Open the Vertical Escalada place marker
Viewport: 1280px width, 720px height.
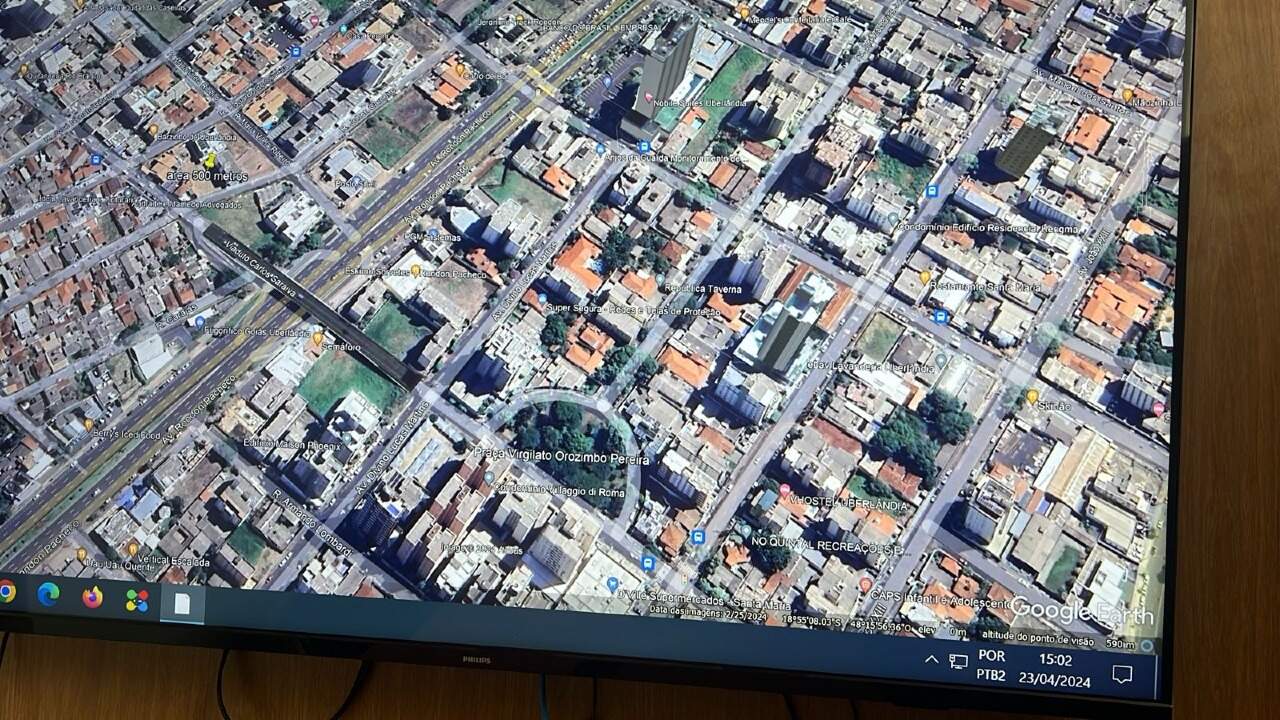tap(133, 549)
